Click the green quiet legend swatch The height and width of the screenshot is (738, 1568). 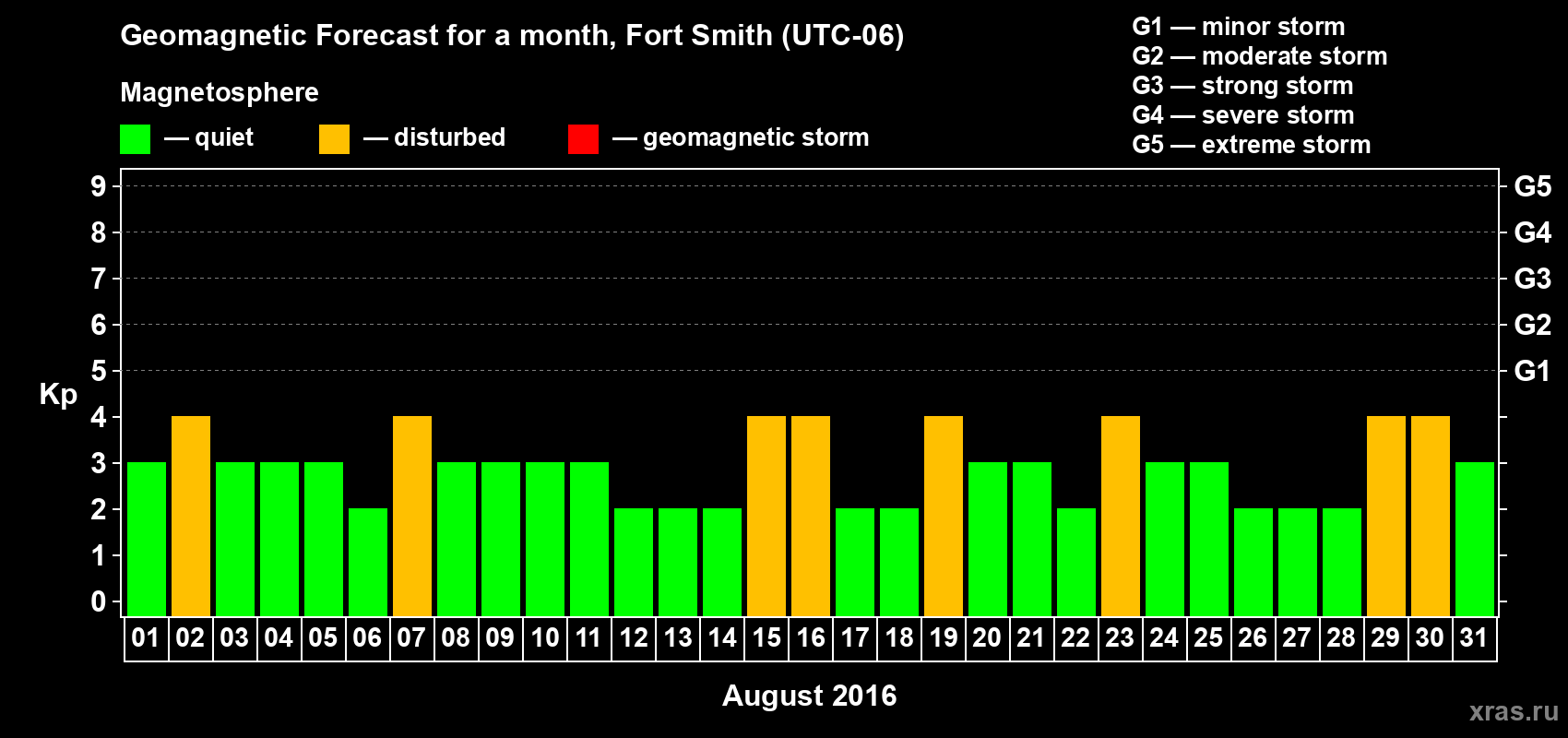tap(135, 139)
